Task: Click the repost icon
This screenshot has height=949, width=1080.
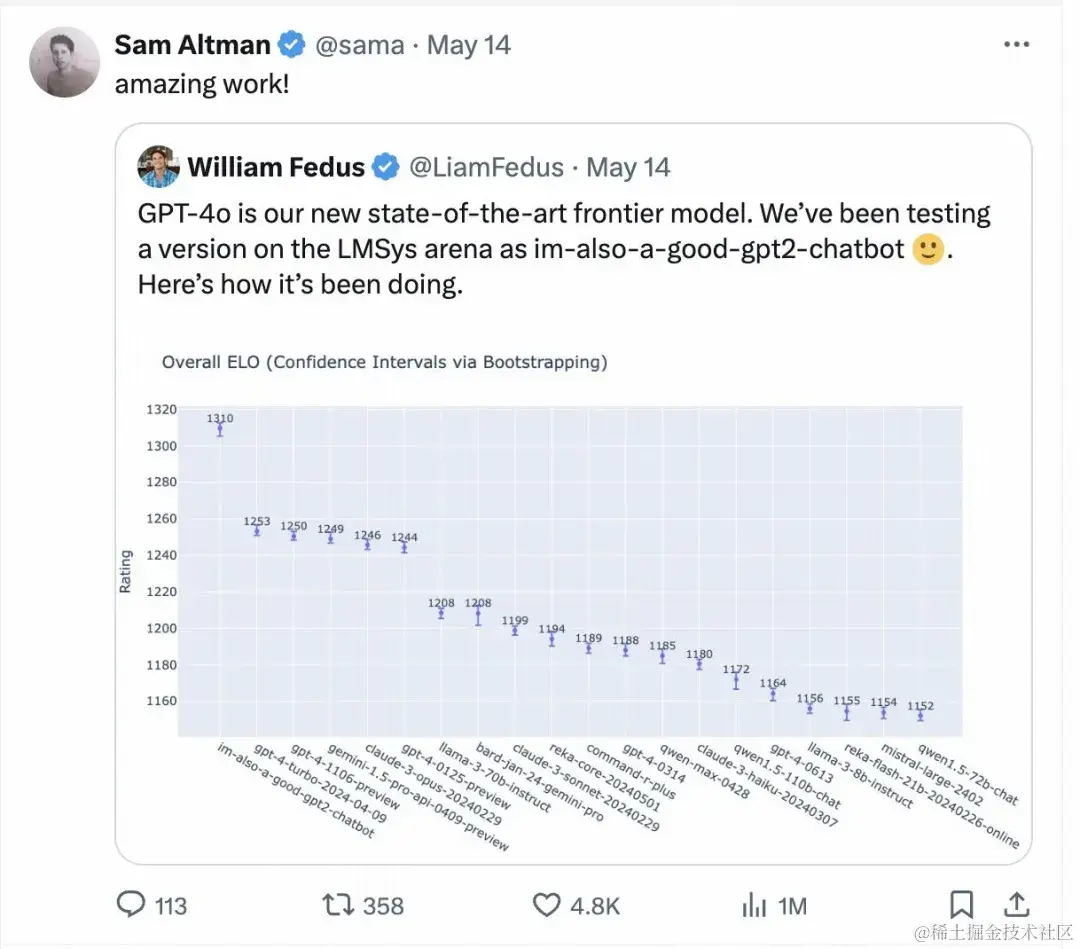Action: (337, 905)
